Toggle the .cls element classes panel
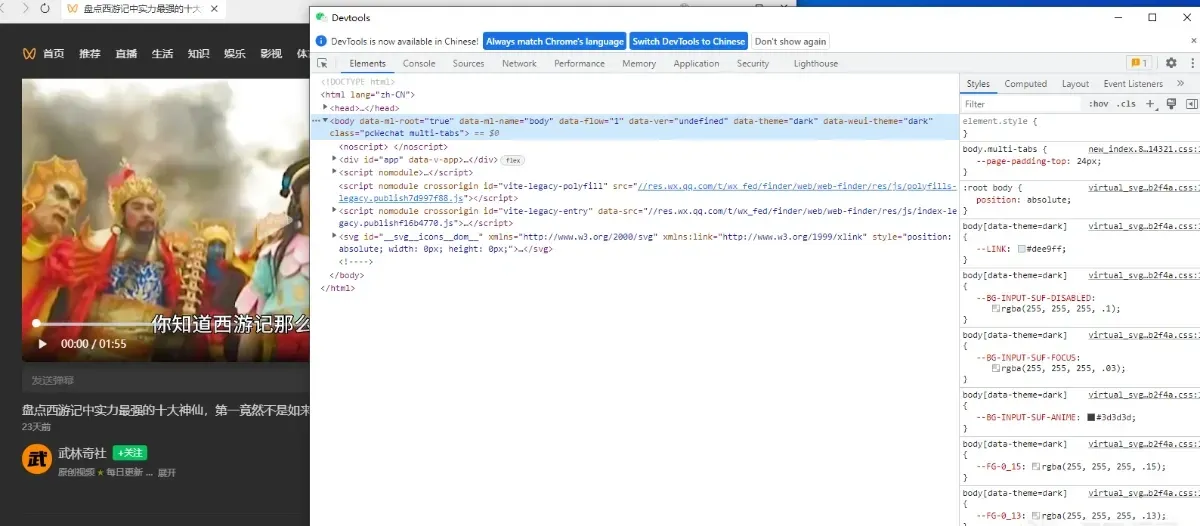This screenshot has width=1200, height=526. [1126, 104]
